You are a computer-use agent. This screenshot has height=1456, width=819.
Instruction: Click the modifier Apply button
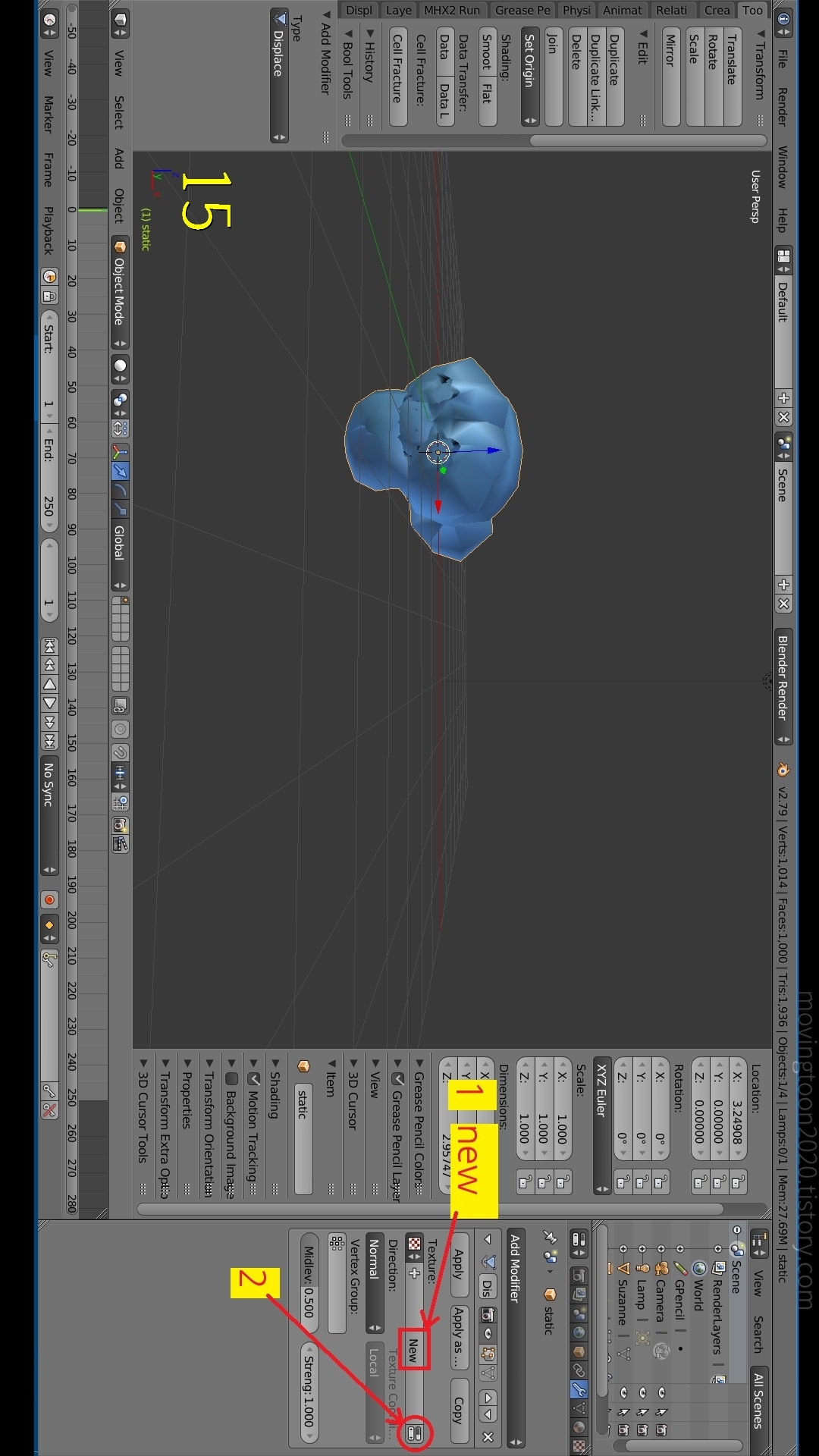point(459,1264)
